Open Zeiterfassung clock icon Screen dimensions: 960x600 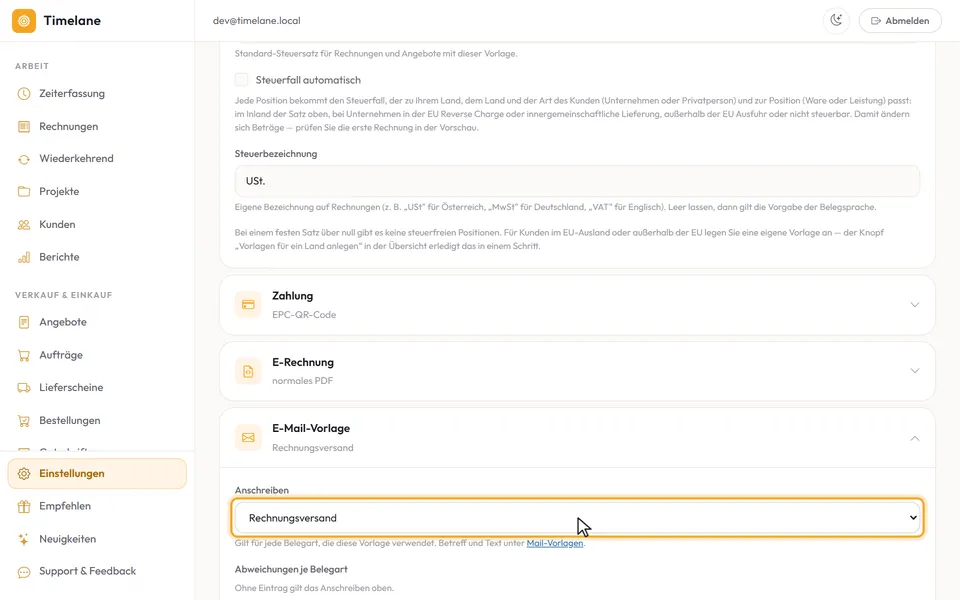click(24, 94)
